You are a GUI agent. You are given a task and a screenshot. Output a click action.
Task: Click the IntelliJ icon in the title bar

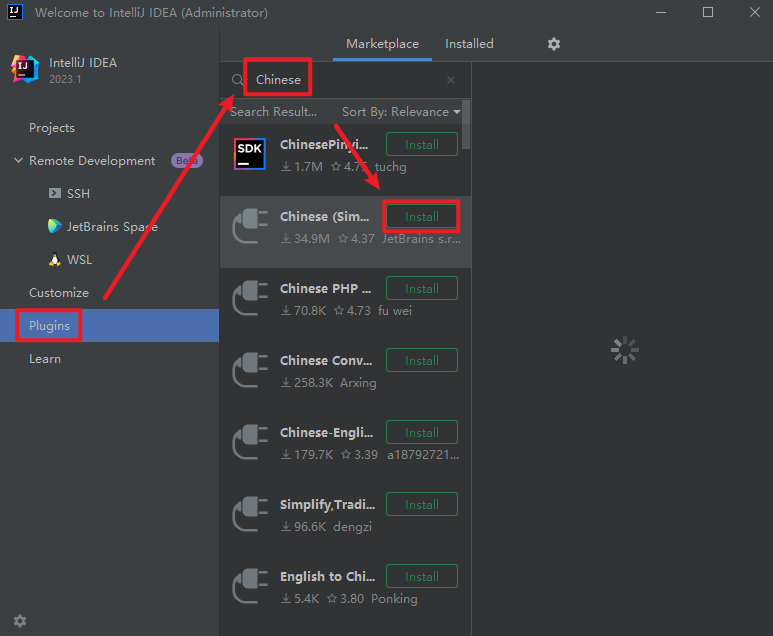pos(15,12)
